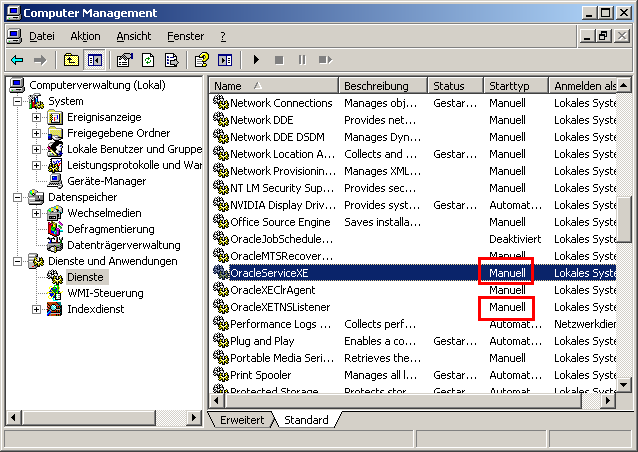Sort by the Status column header
Screen dimensions: 638x452
[456, 86]
